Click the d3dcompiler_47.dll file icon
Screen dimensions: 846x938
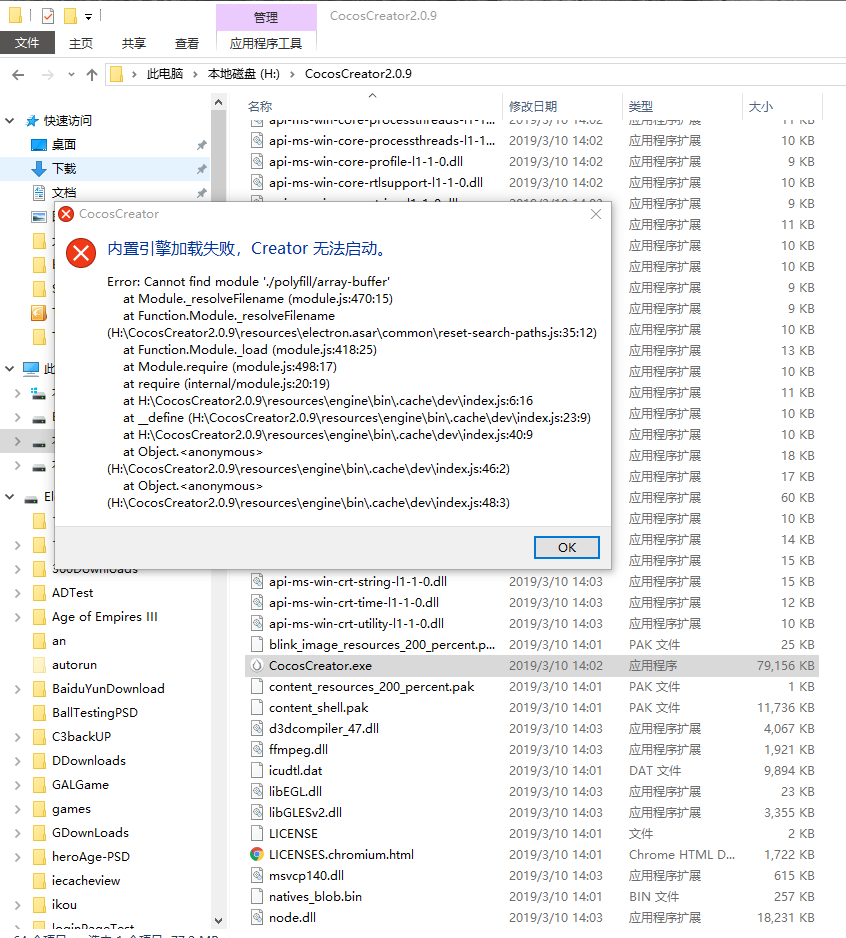pyautogui.click(x=257, y=729)
